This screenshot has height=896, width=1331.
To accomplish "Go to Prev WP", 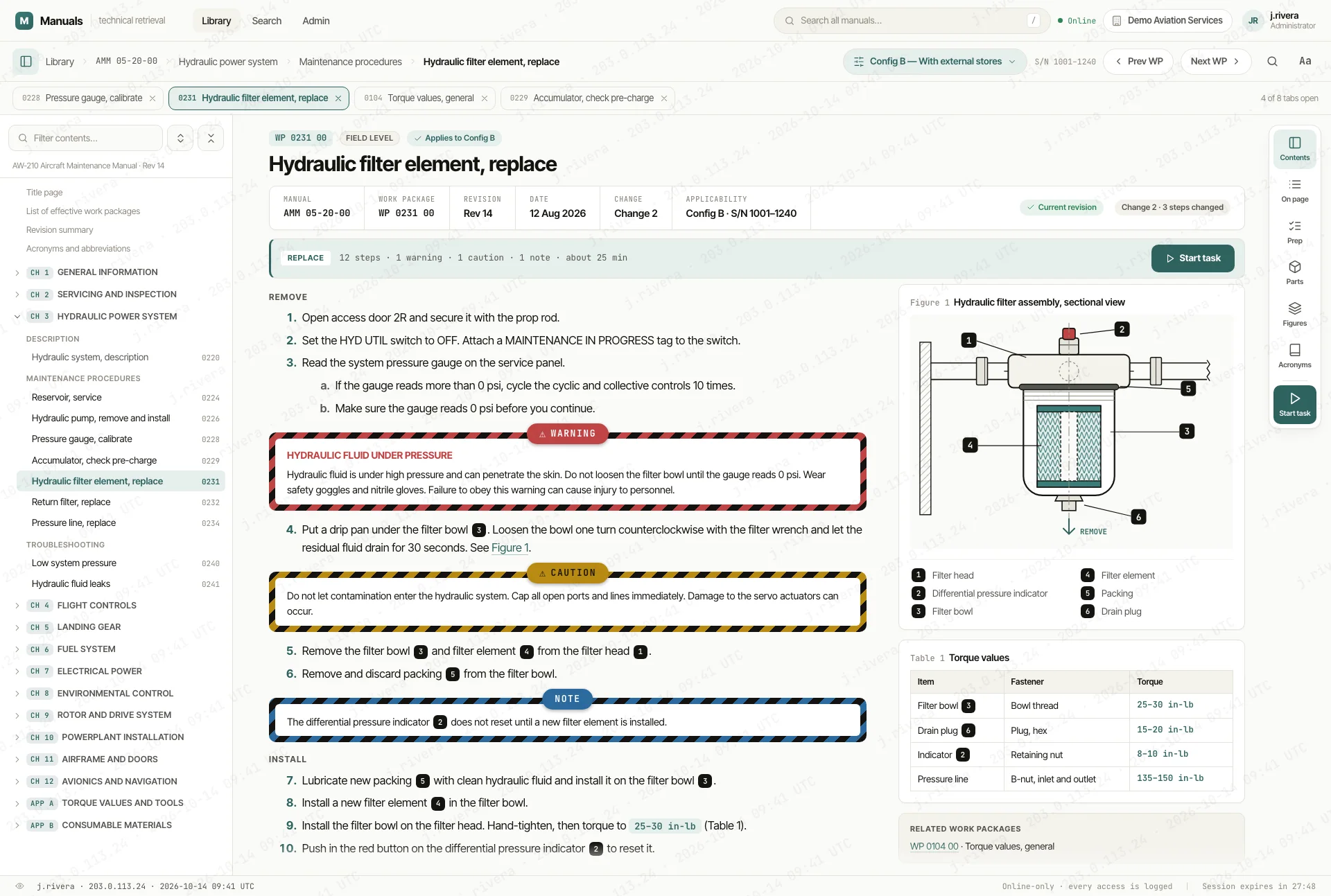I will point(1138,62).
